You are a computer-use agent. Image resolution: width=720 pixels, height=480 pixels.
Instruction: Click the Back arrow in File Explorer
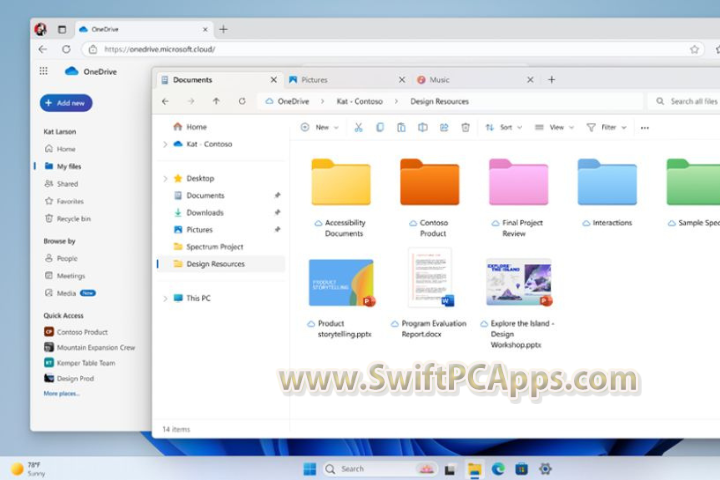[x=166, y=102]
